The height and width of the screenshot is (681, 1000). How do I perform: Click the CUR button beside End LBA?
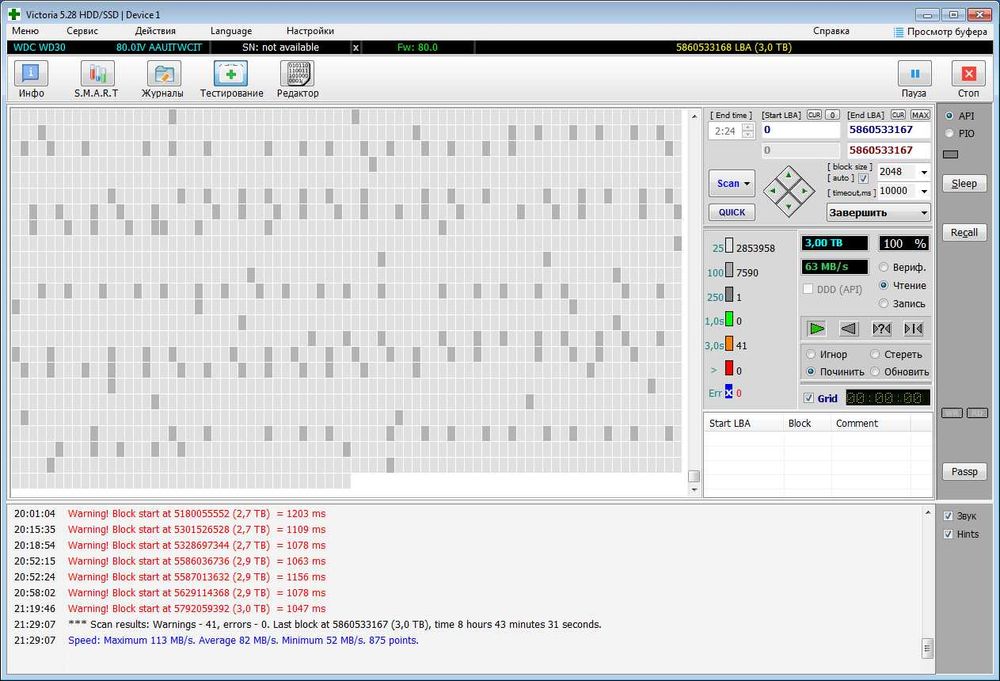(x=898, y=115)
